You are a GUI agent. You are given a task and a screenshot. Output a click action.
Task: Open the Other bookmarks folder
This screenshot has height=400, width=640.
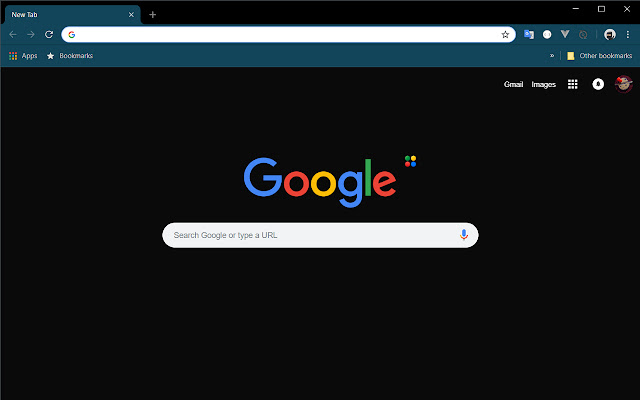coord(600,56)
